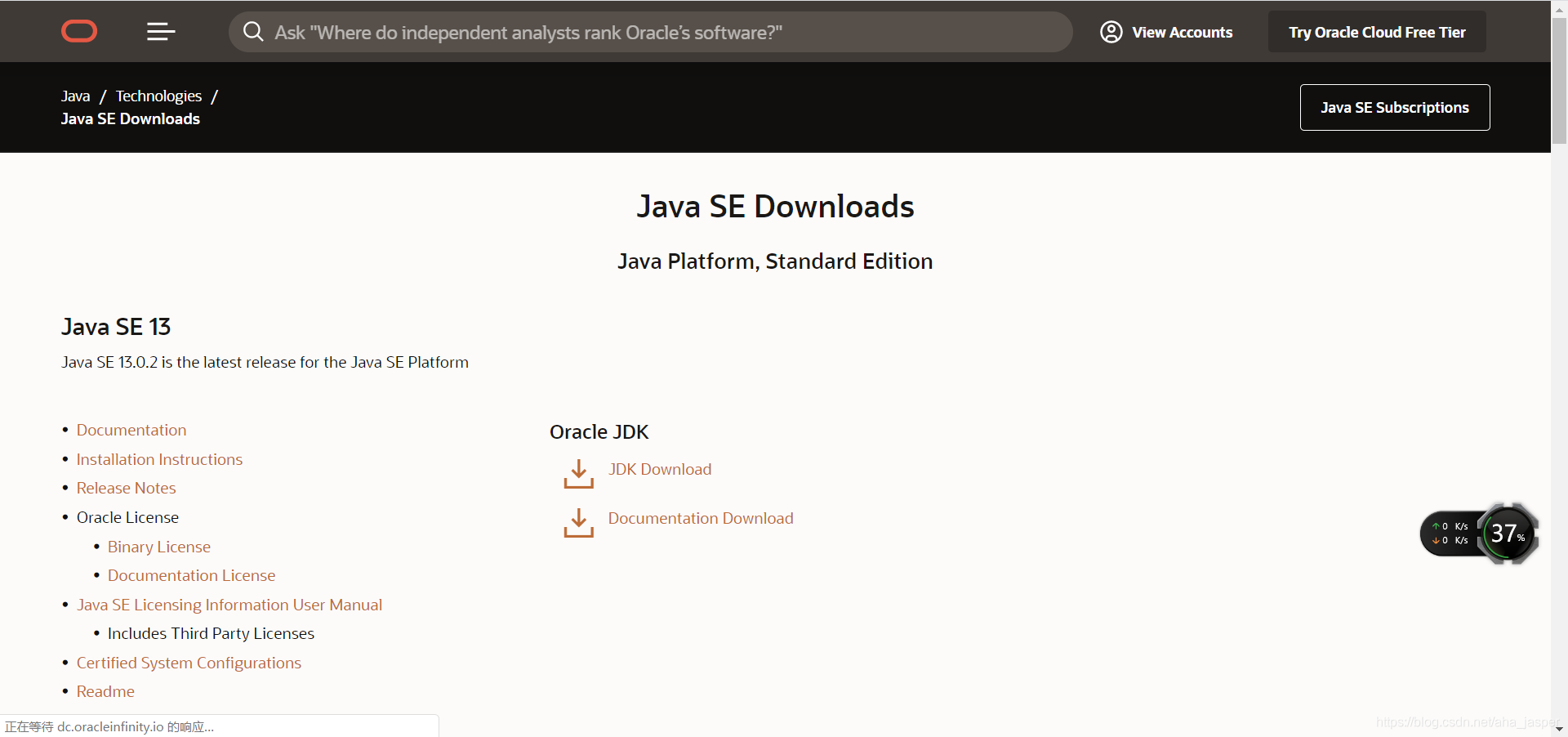Click the Oracle License list item
This screenshot has height=737, width=1568.
pyautogui.click(x=127, y=517)
